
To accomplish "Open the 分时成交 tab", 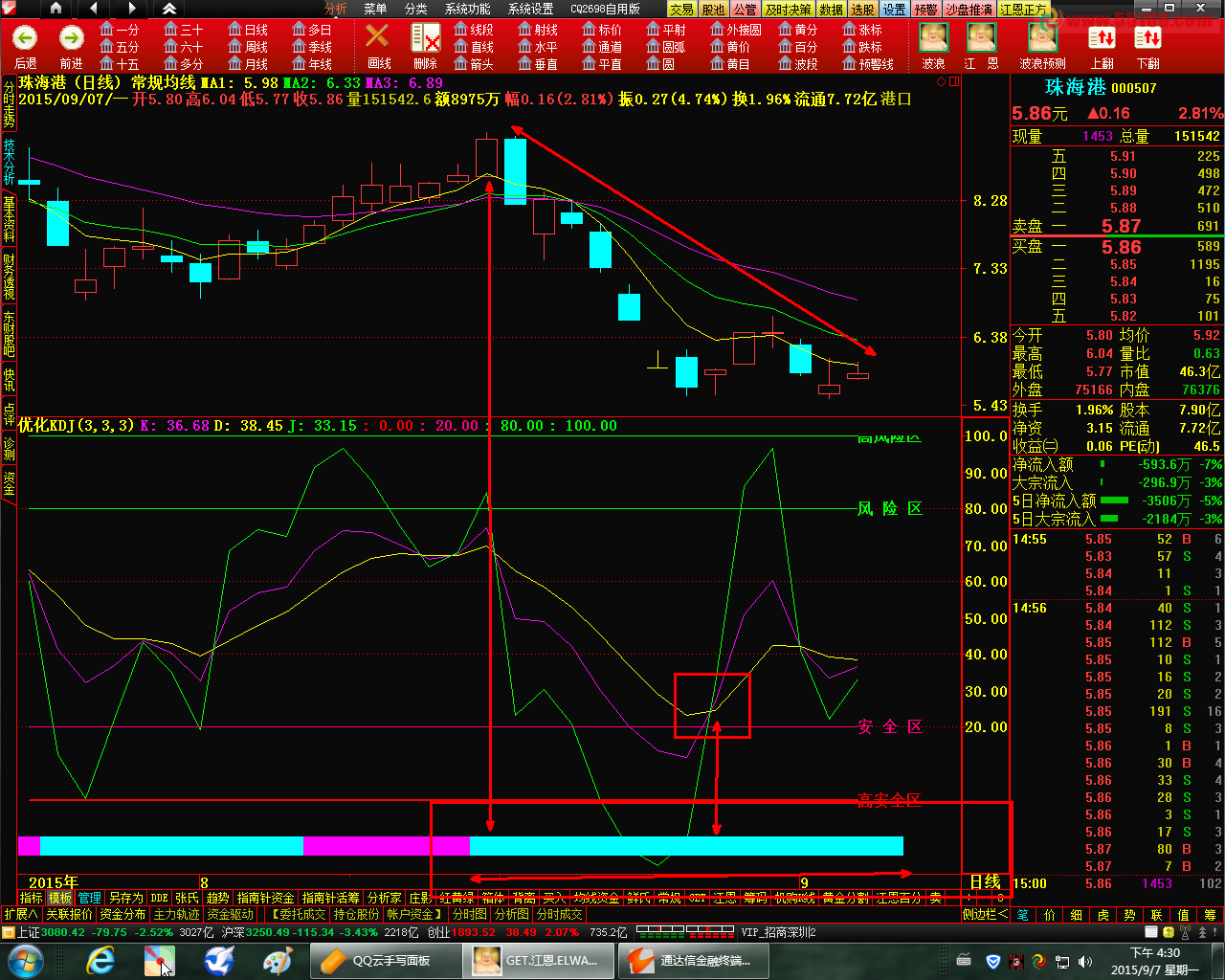I will tap(560, 915).
